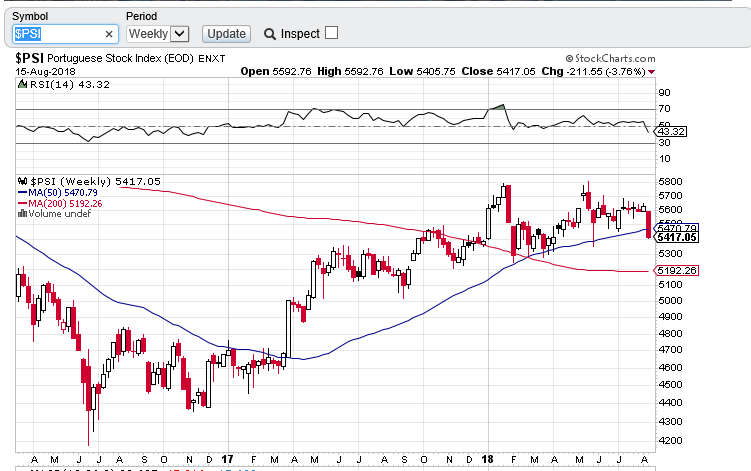
Task: Click the RSI 70 axis label
Action: point(665,109)
